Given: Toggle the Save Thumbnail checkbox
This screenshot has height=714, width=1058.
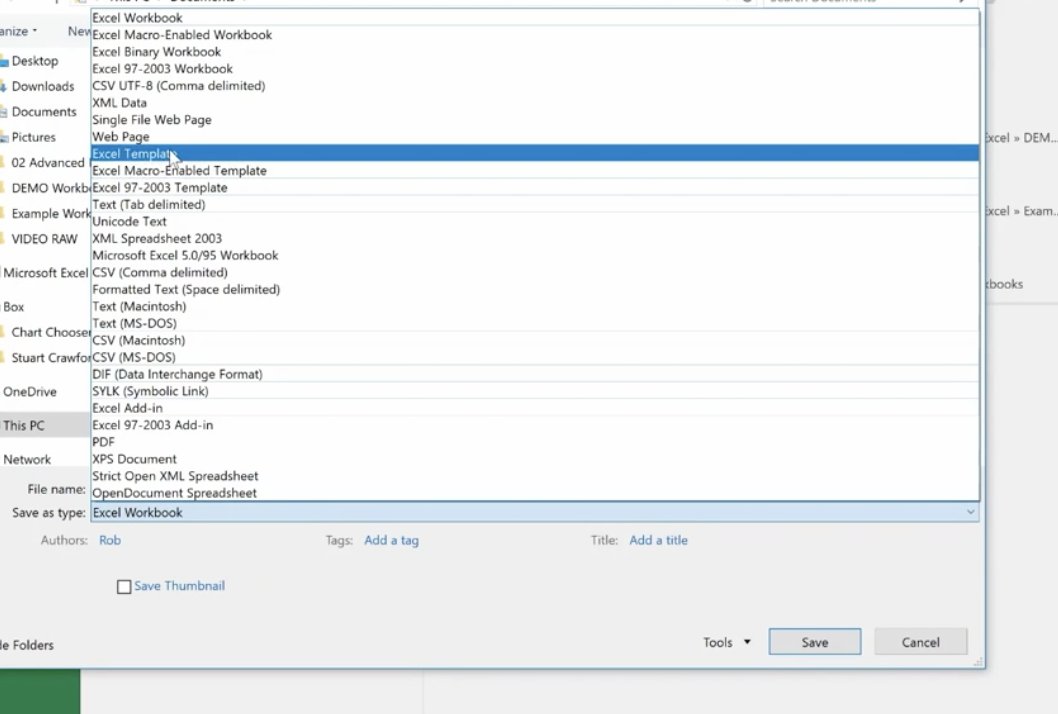Looking at the screenshot, I should click(x=124, y=586).
